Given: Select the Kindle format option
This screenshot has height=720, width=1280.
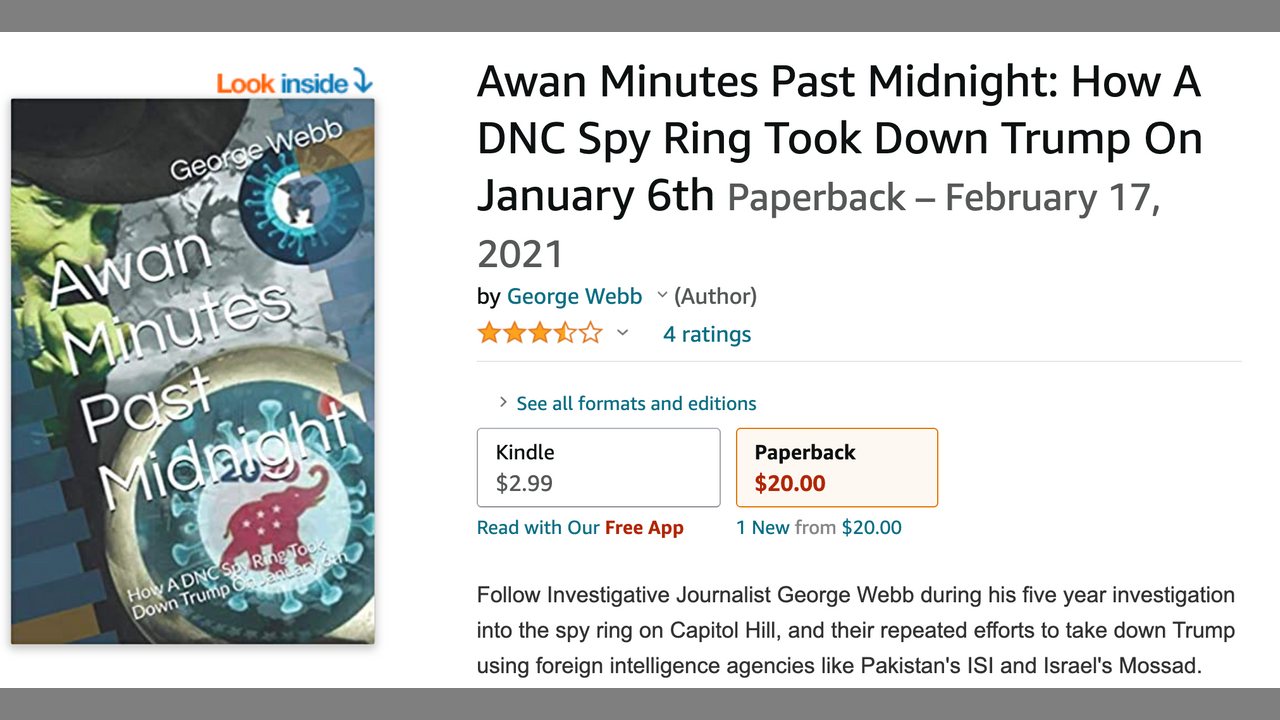Looking at the screenshot, I should point(598,467).
